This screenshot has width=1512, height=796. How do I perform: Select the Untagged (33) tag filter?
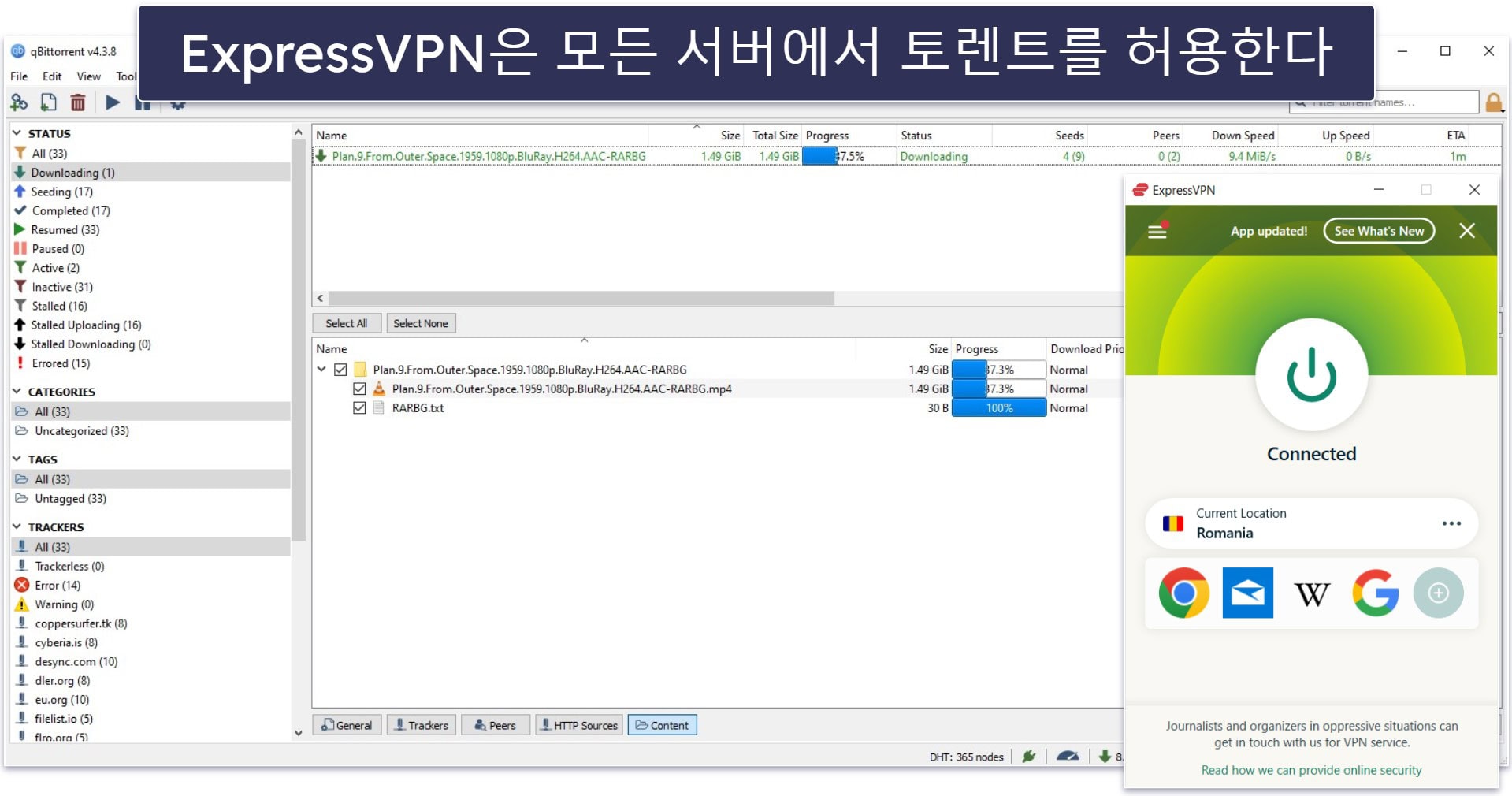(x=150, y=499)
